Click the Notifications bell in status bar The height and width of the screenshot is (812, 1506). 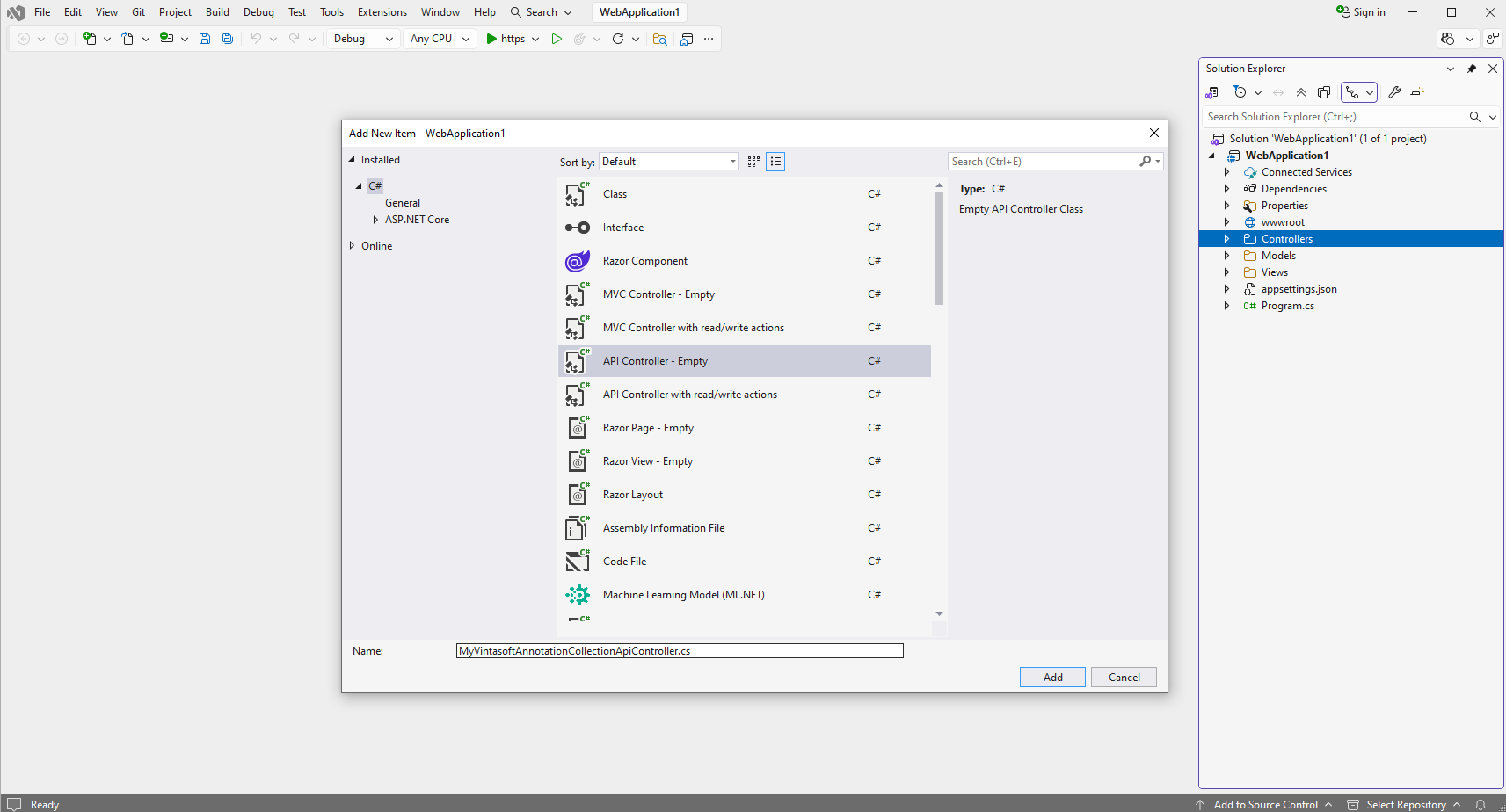(1481, 804)
